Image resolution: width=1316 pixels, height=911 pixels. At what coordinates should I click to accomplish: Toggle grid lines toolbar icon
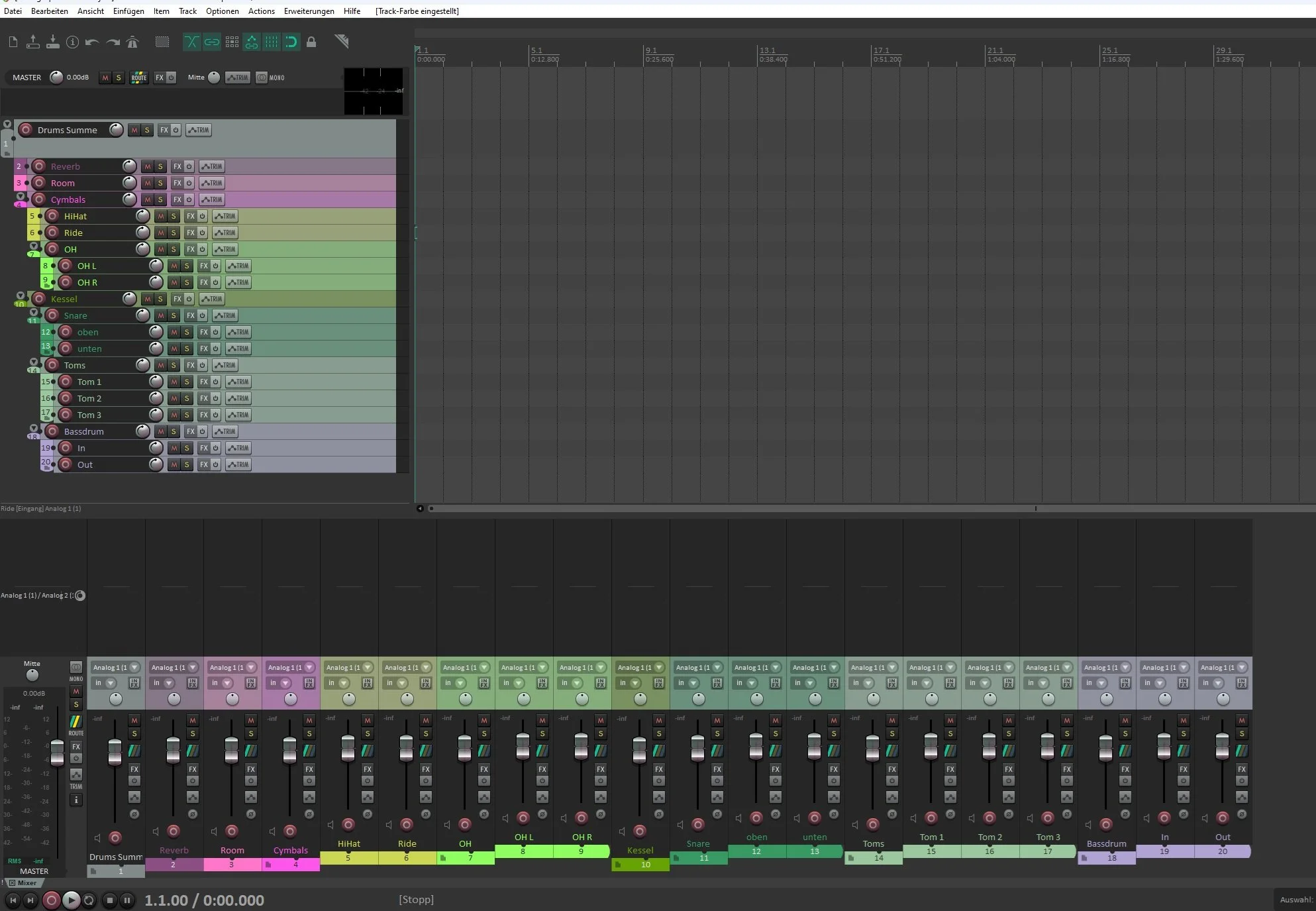click(x=272, y=42)
